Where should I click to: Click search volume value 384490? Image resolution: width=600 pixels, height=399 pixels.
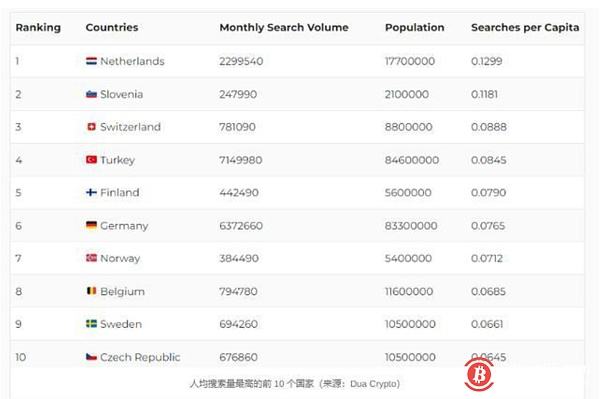[x=239, y=259]
